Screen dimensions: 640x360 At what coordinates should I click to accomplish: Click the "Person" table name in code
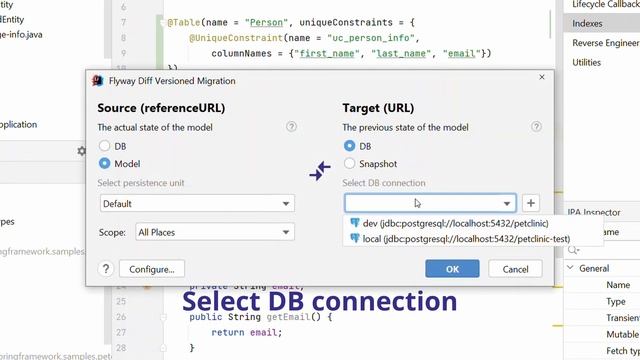(266, 22)
